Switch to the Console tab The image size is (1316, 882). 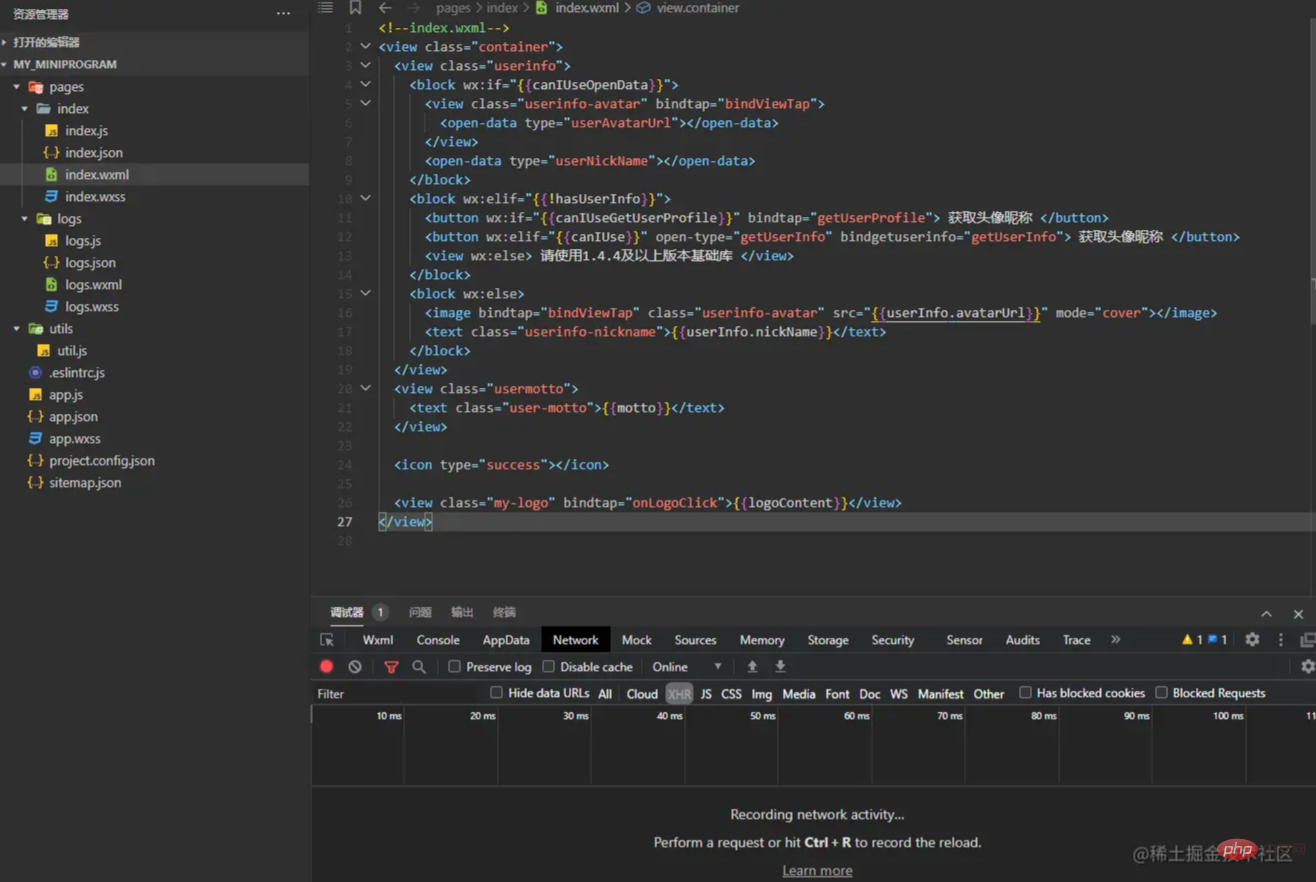[438, 640]
